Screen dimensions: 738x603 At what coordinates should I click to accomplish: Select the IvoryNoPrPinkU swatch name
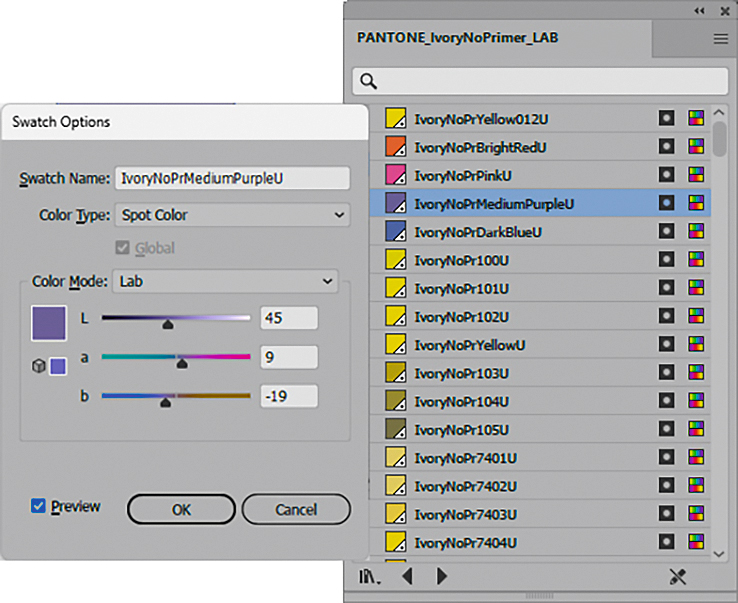[463, 176]
